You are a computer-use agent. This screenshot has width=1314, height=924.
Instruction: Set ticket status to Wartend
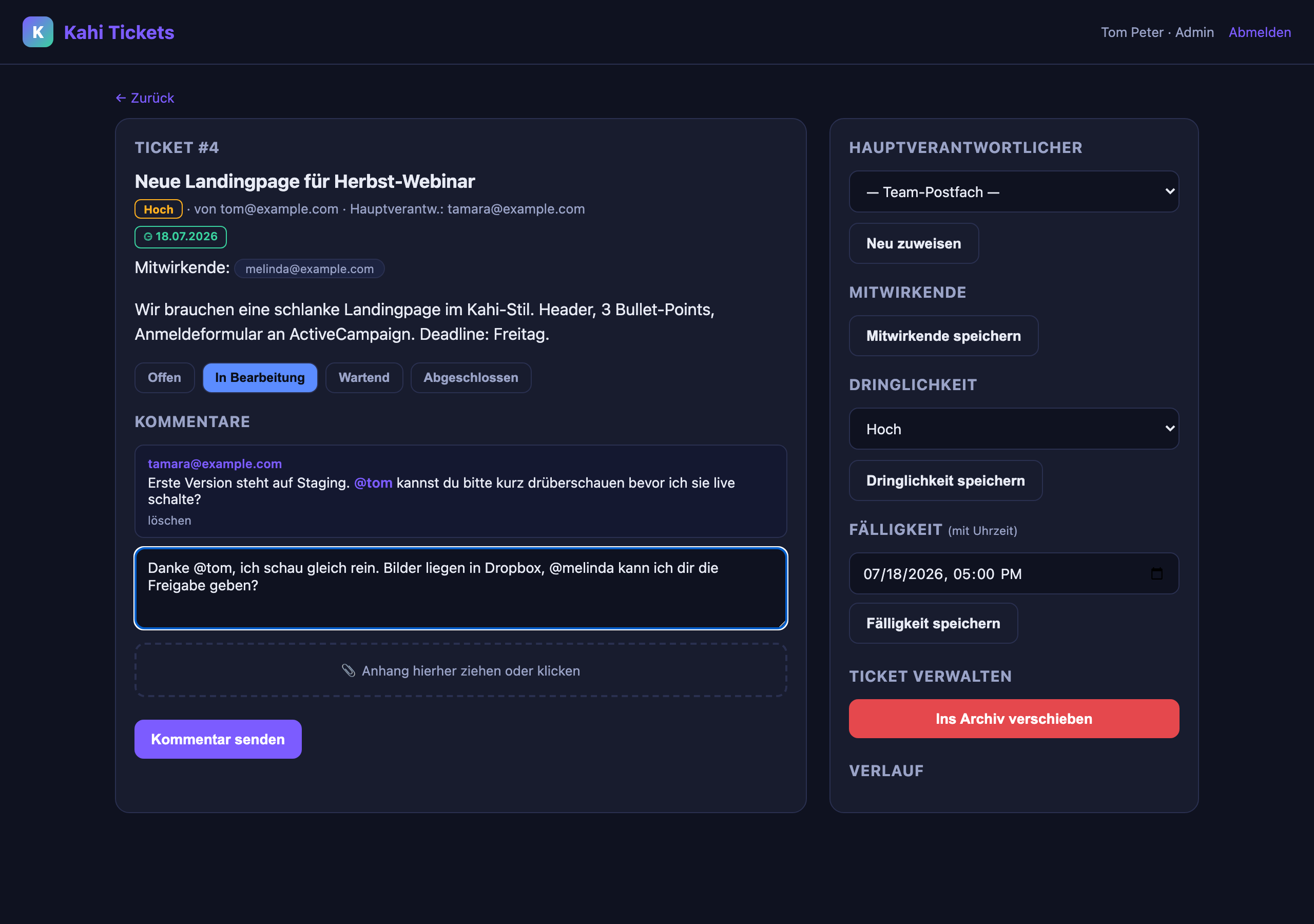pyautogui.click(x=364, y=378)
